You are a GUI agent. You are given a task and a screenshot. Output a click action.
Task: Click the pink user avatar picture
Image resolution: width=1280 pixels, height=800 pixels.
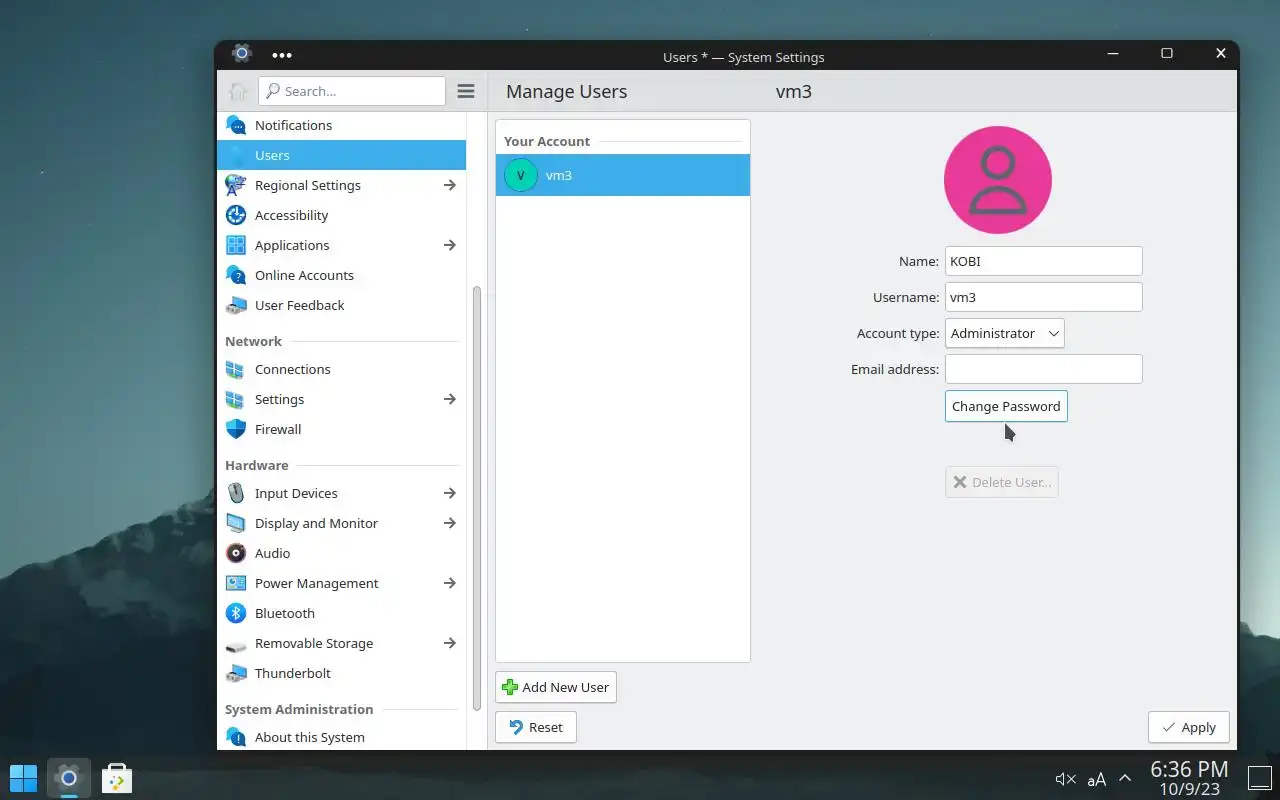tap(998, 180)
